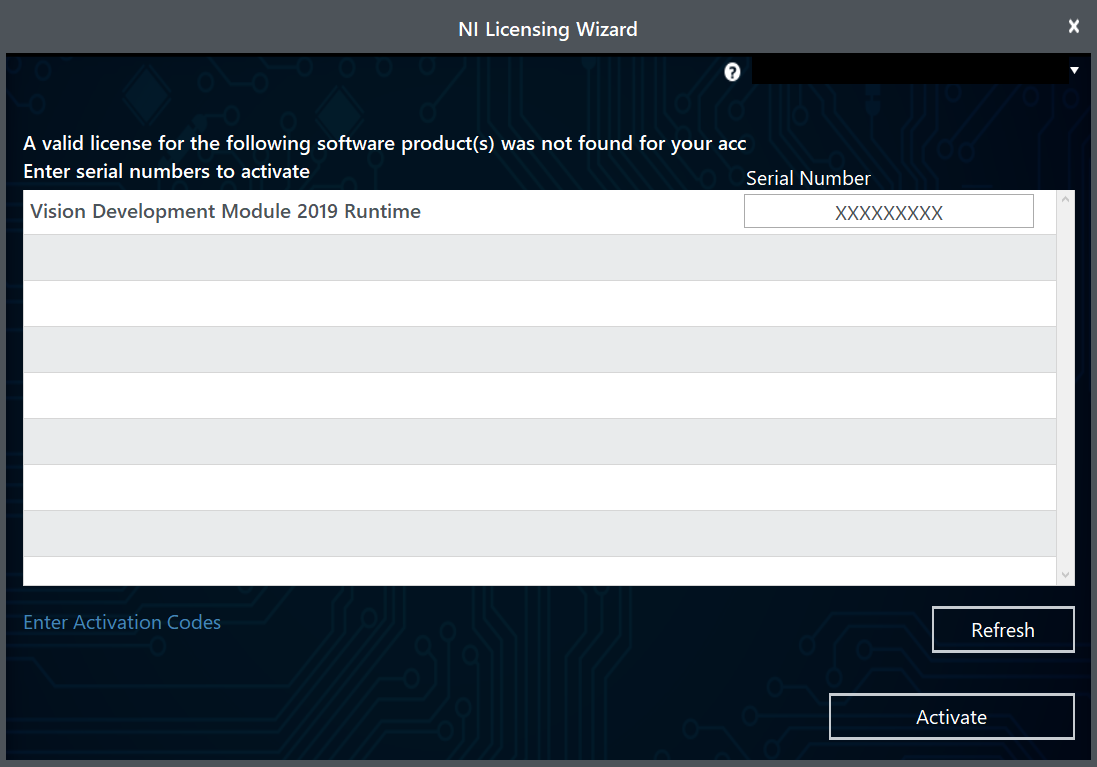
Task: Activate the Vision Development Module license
Action: click(951, 717)
